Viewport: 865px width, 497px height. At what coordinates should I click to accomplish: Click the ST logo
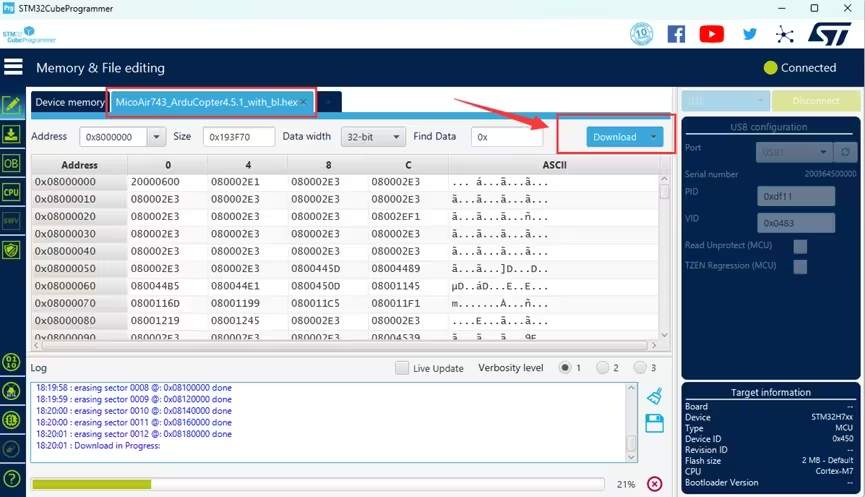(830, 34)
